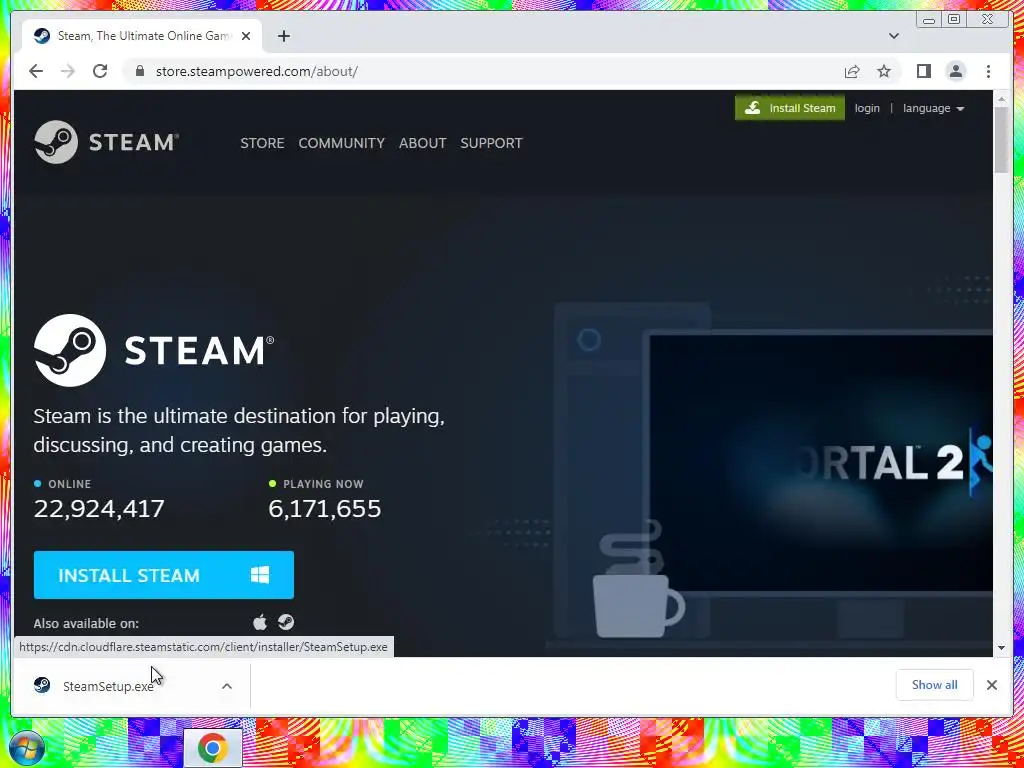Expand the SteamSetup.exe download options arrow
Viewport: 1024px width, 768px height.
(227, 686)
